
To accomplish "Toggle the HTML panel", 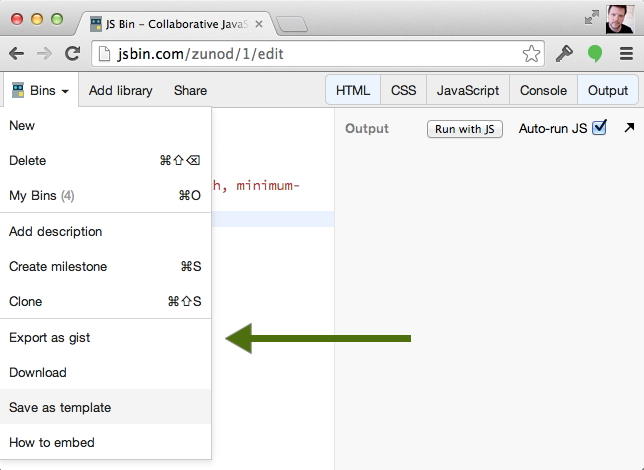I will point(352,90).
